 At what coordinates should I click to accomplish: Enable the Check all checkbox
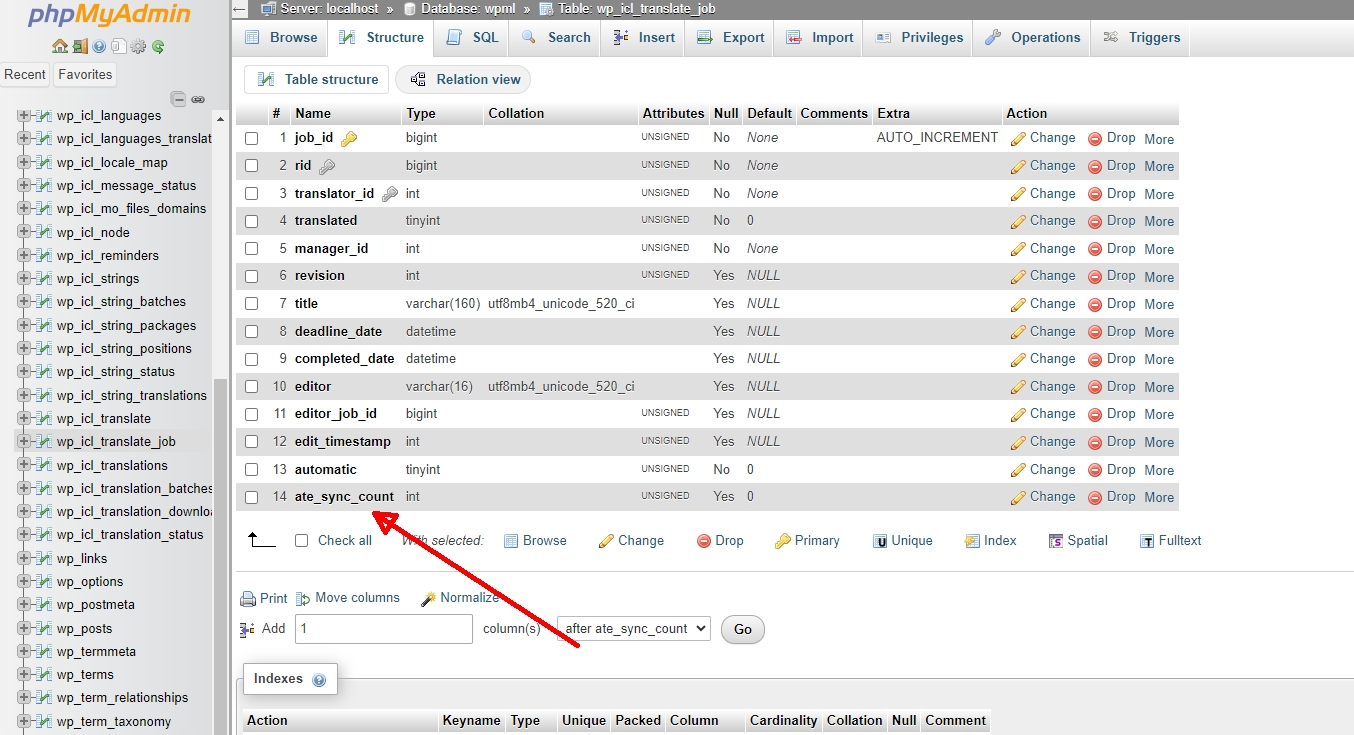coord(301,541)
